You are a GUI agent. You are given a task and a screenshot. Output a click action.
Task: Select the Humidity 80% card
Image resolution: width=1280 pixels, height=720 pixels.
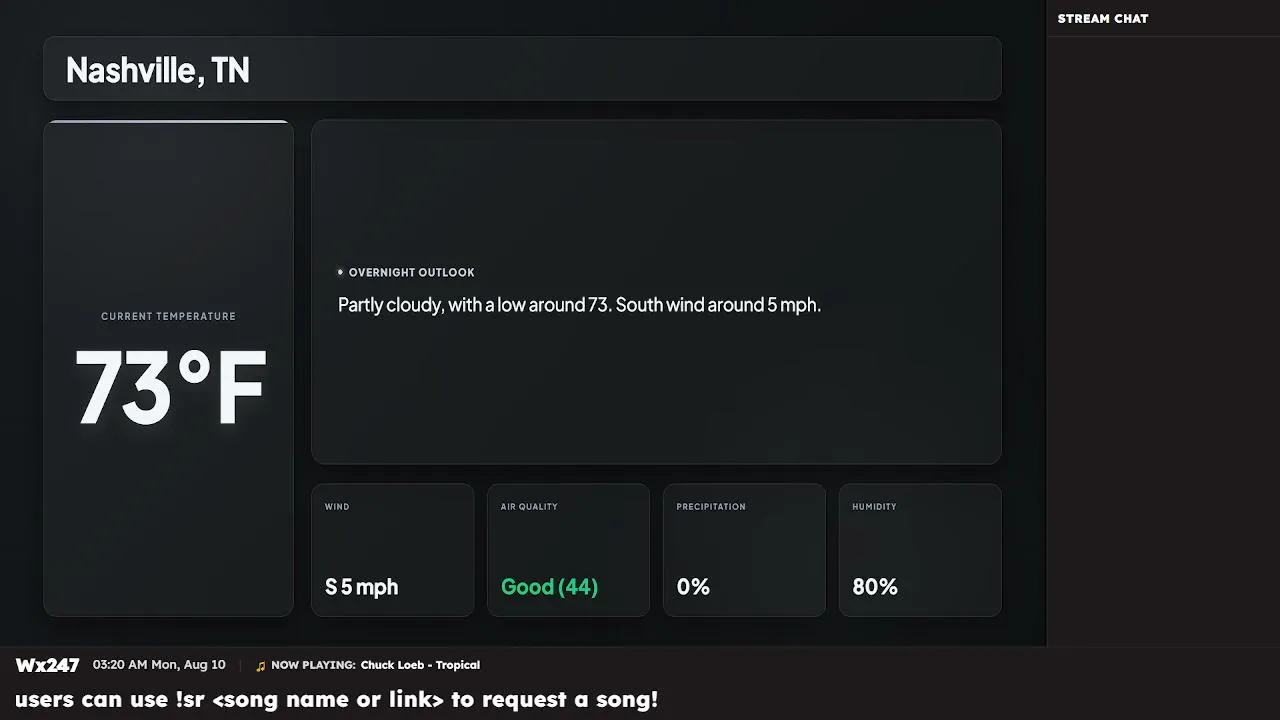point(920,550)
